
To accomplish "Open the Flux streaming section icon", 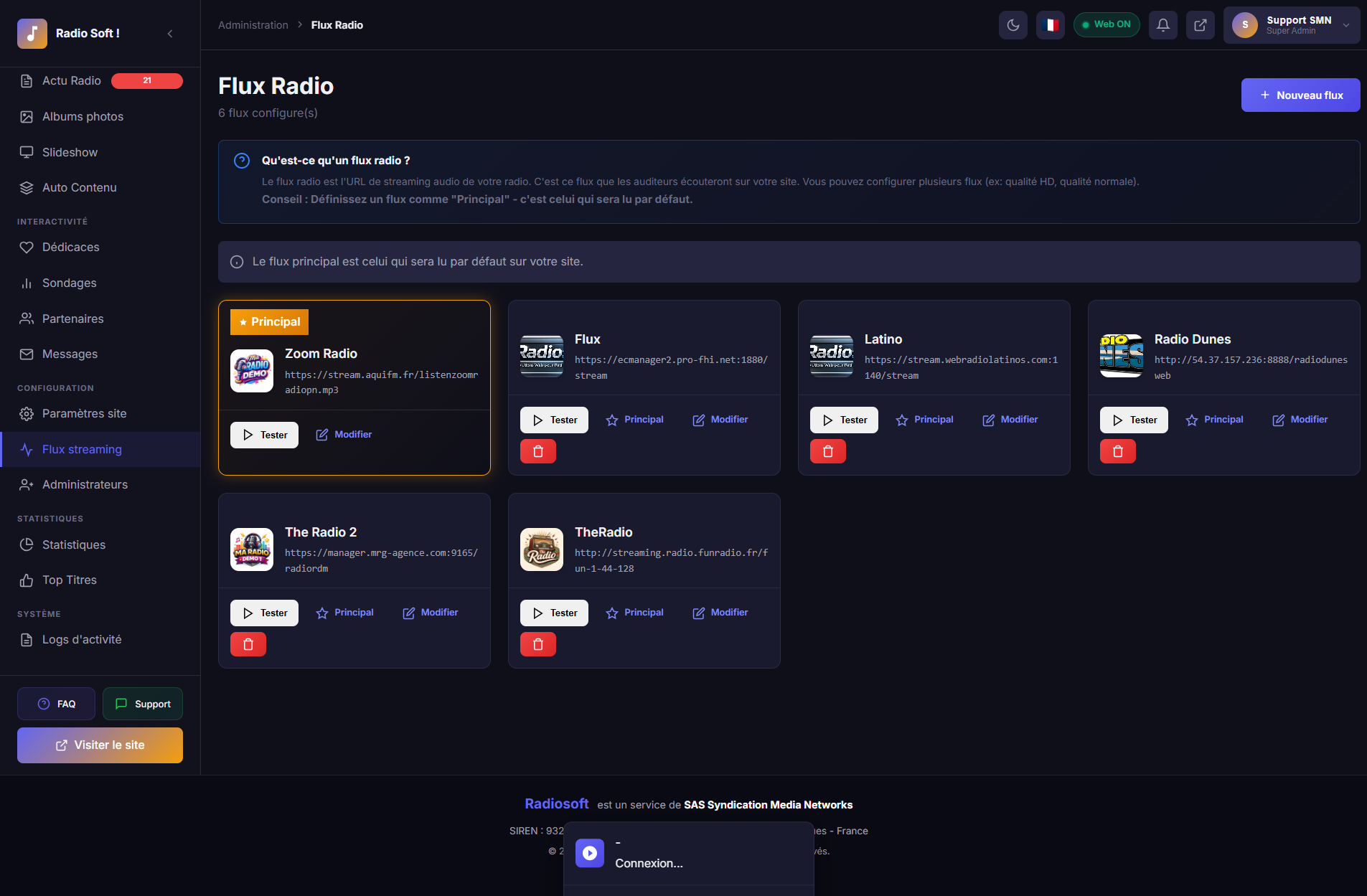I will click(x=27, y=449).
